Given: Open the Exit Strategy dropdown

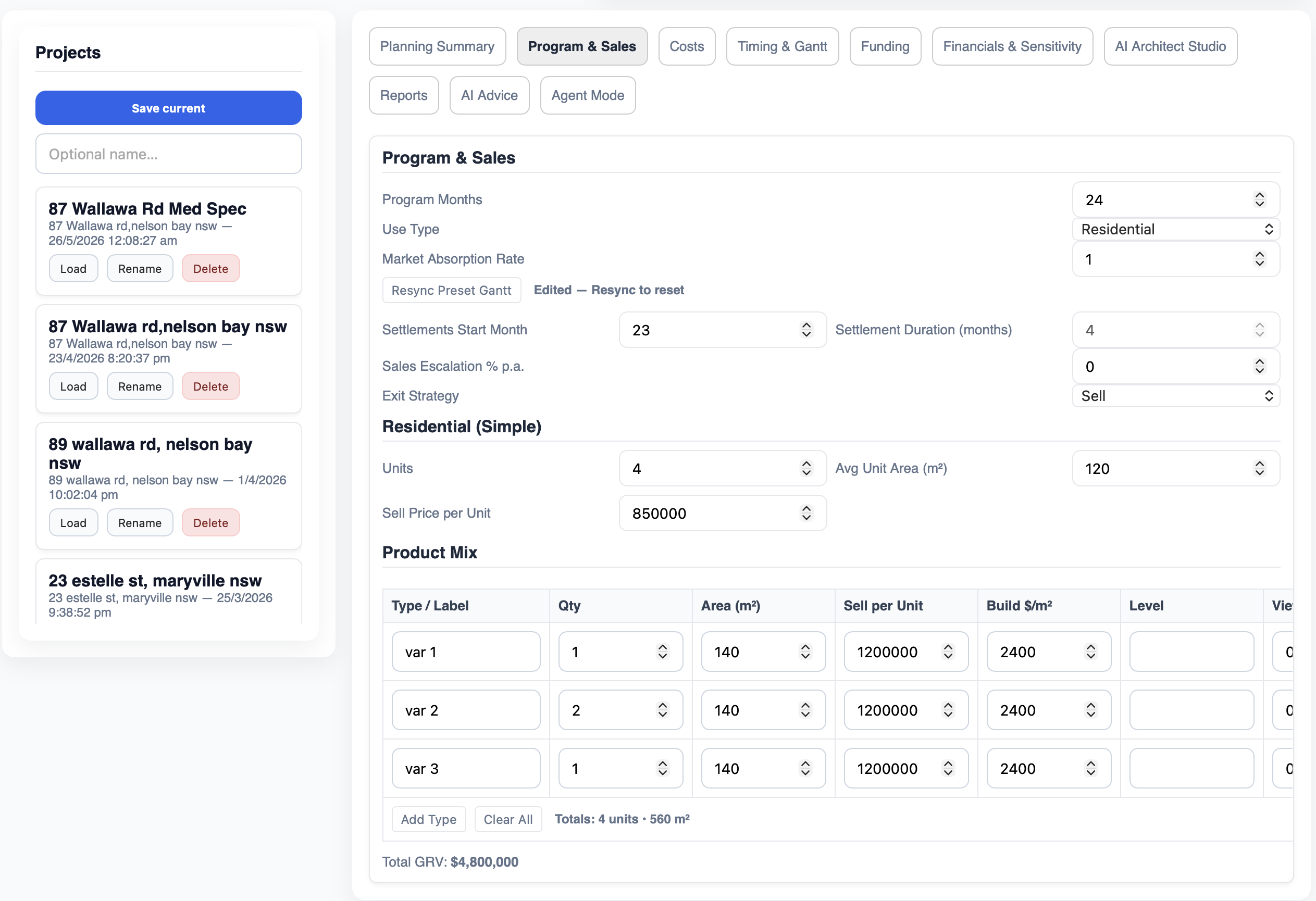Looking at the screenshot, I should 1175,396.
